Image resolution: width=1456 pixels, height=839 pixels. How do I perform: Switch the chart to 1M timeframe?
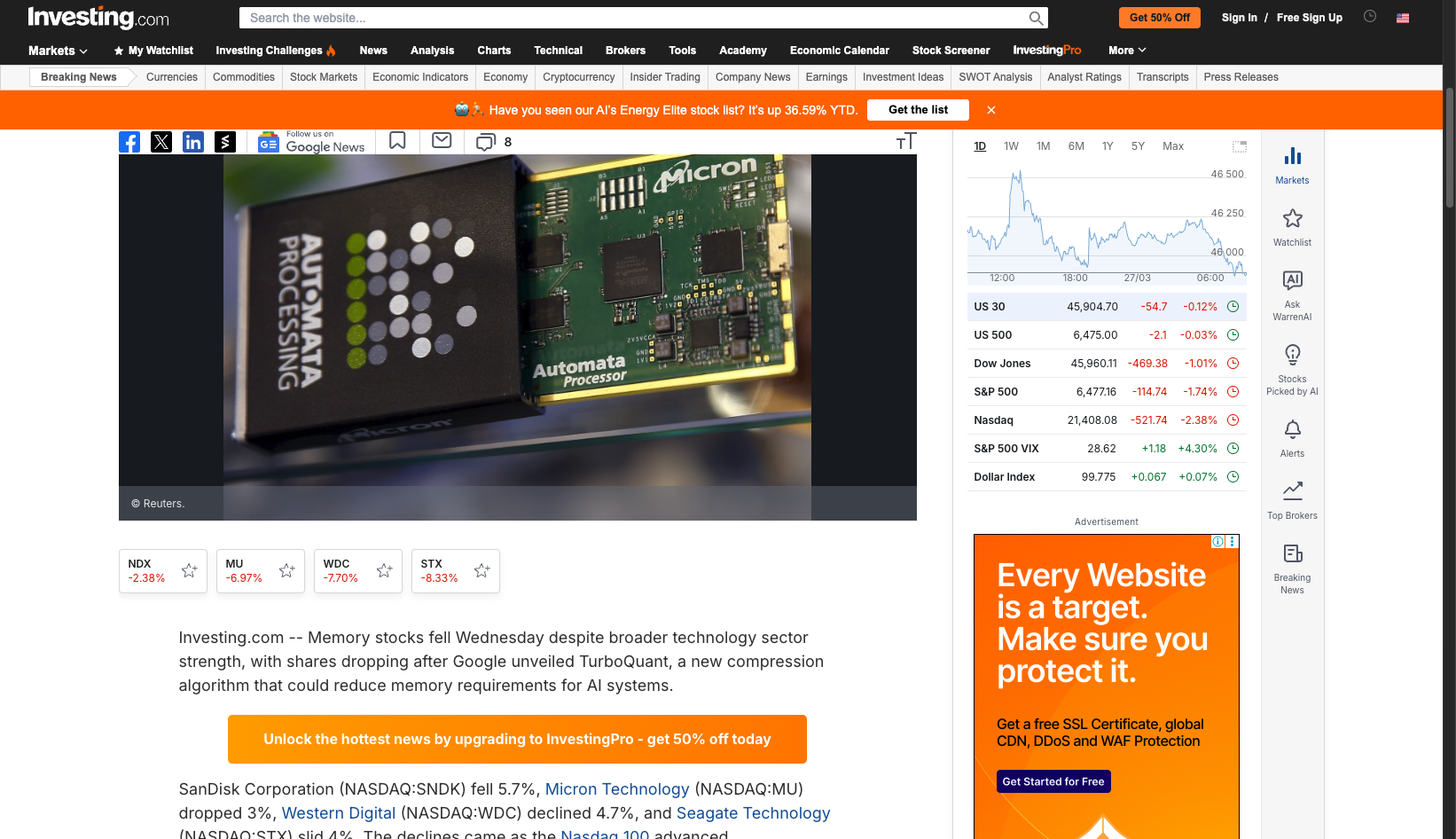coord(1043,146)
